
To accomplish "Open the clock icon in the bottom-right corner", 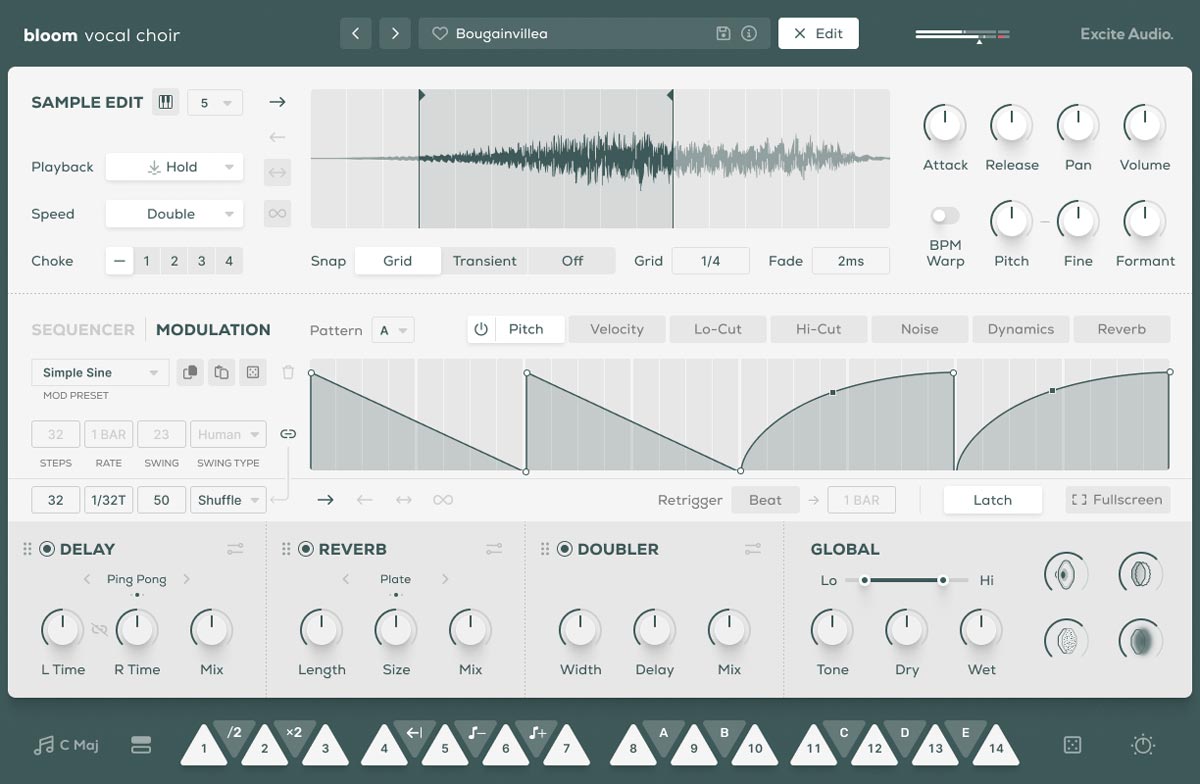I will pyautogui.click(x=1141, y=744).
